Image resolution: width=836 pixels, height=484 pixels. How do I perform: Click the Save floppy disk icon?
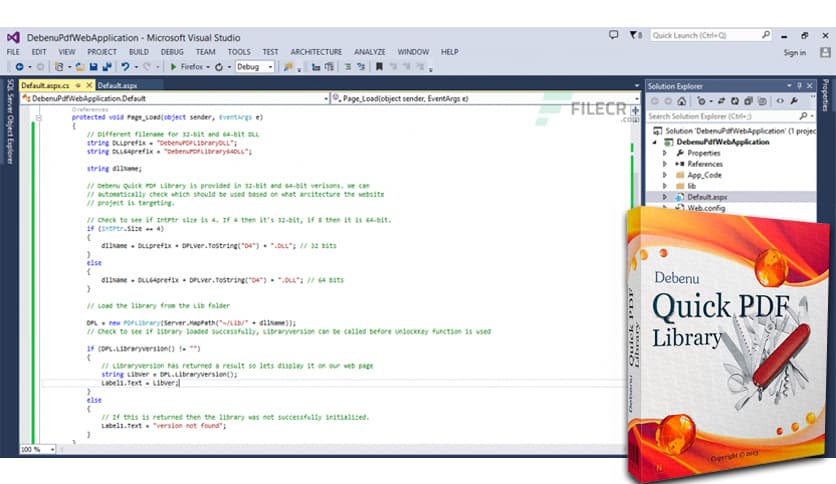coord(93,67)
